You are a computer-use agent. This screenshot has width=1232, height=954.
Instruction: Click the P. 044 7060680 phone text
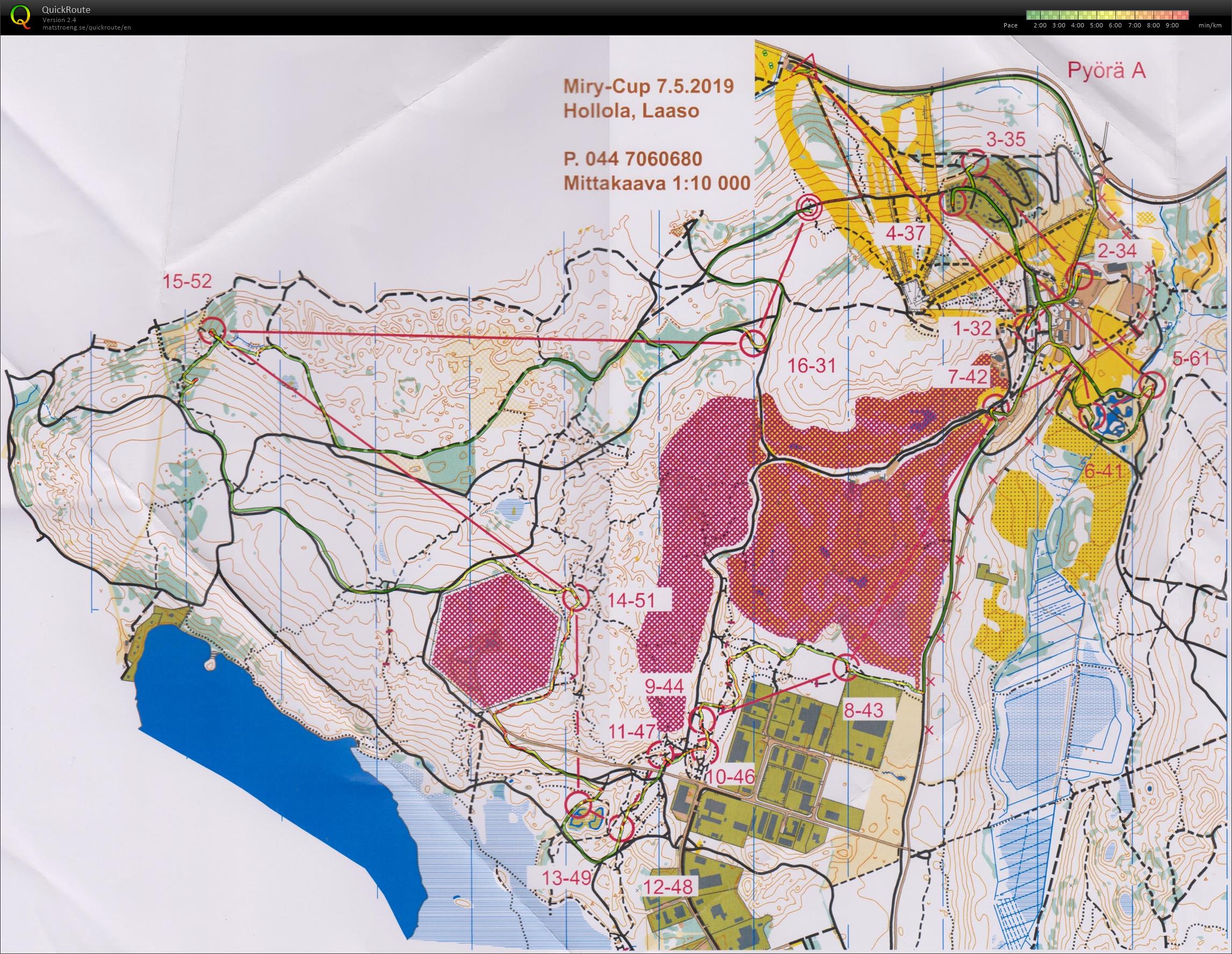pos(632,159)
